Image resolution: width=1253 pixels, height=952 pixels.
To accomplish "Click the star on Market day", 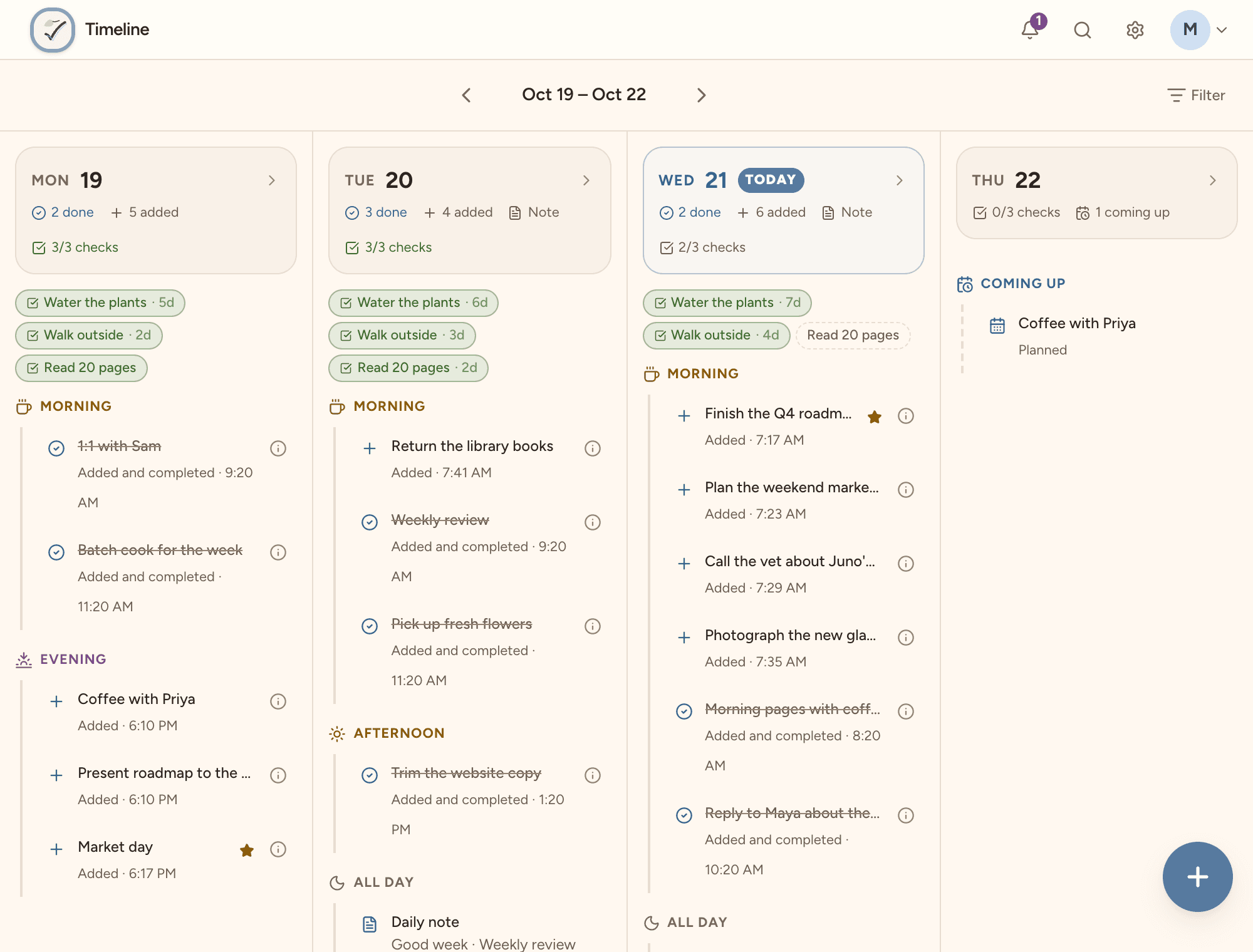I will pyautogui.click(x=247, y=849).
